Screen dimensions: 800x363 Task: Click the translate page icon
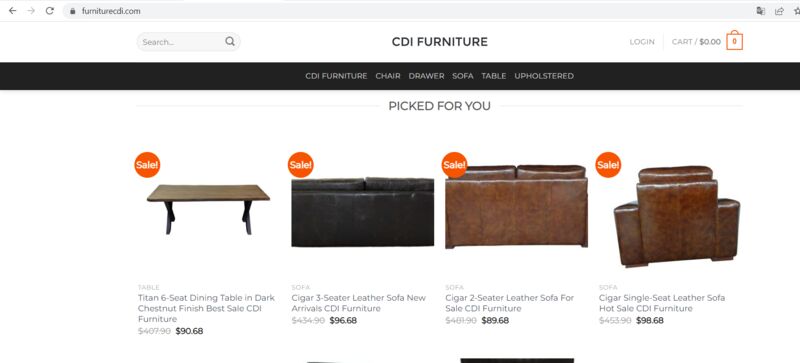761,11
